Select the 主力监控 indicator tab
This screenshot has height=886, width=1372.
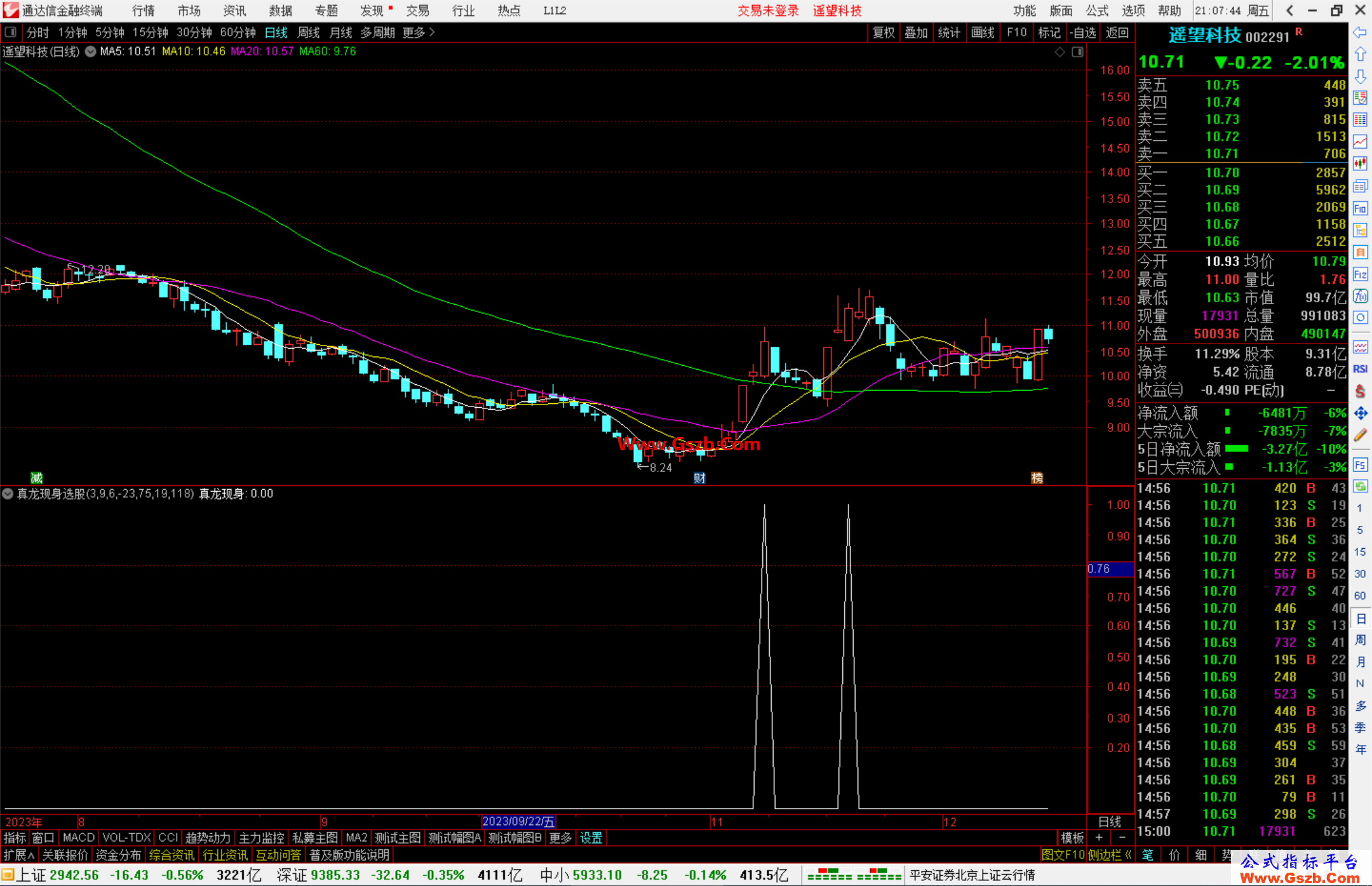pyautogui.click(x=261, y=838)
